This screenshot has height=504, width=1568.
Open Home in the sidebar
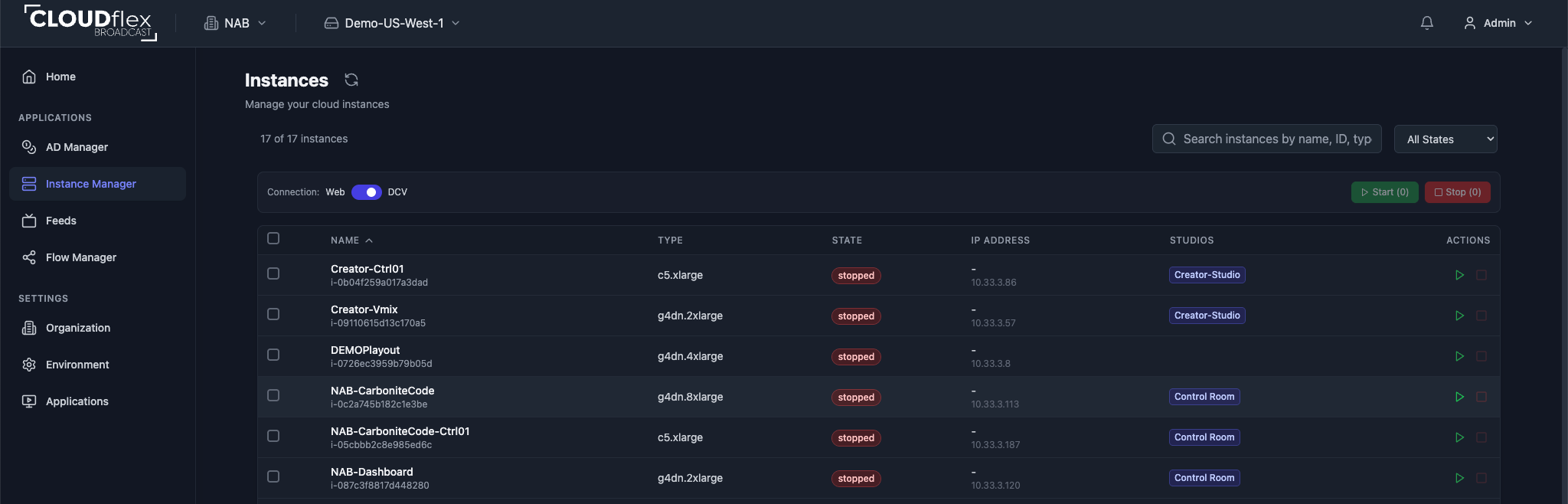[x=98, y=77]
